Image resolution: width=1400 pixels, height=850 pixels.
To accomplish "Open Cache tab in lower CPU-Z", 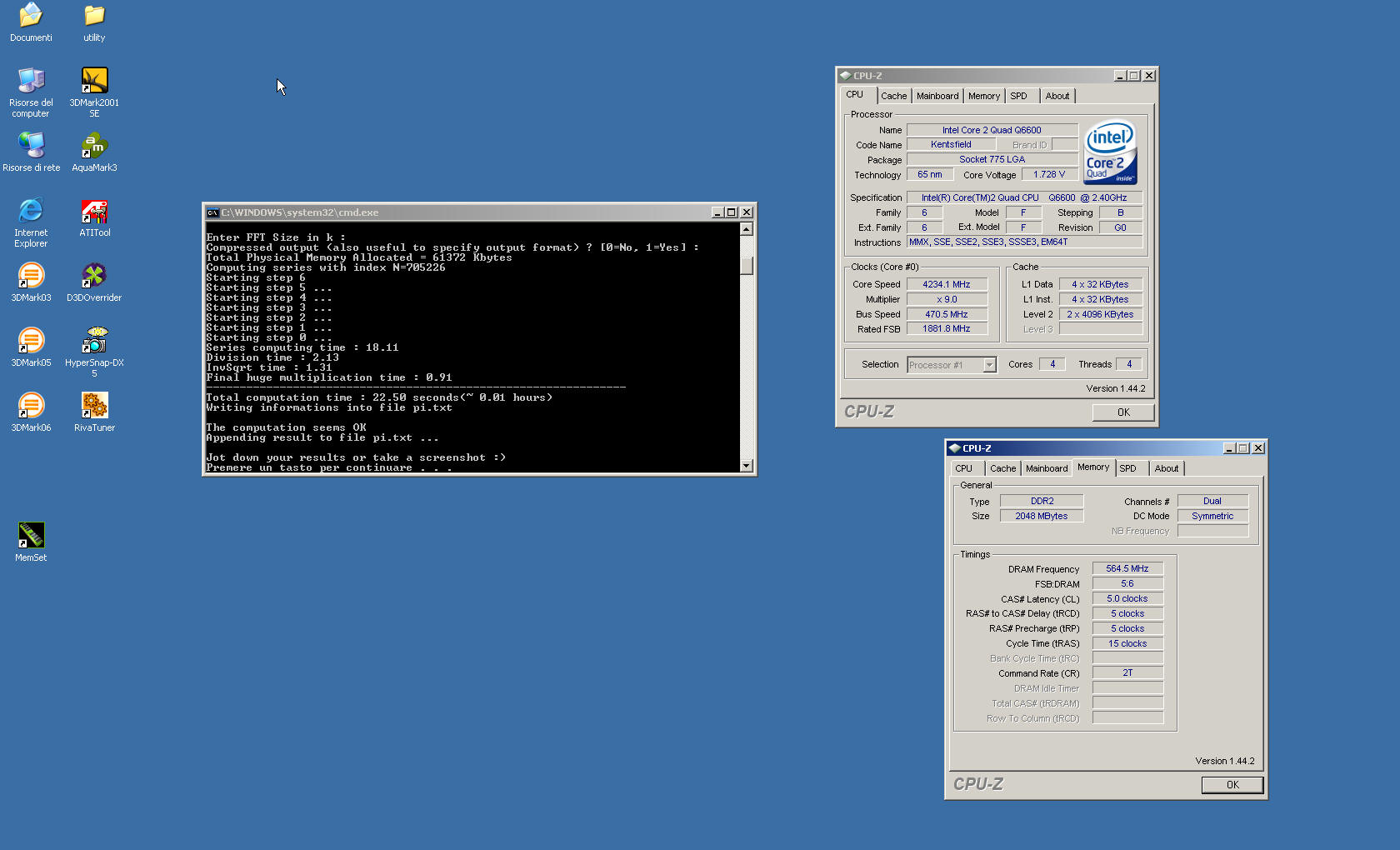I will [x=1002, y=468].
